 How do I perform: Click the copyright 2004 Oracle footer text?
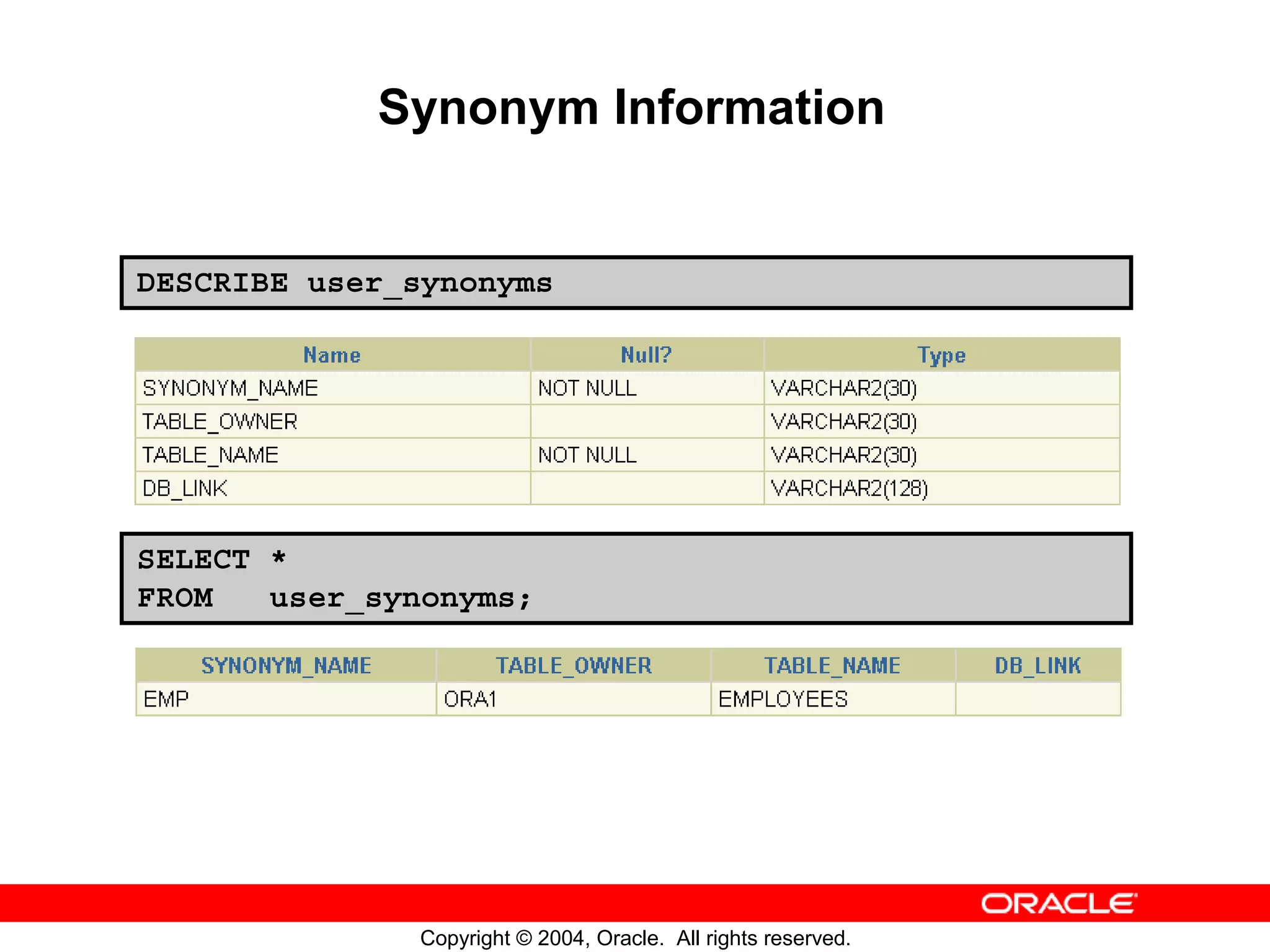click(x=635, y=938)
